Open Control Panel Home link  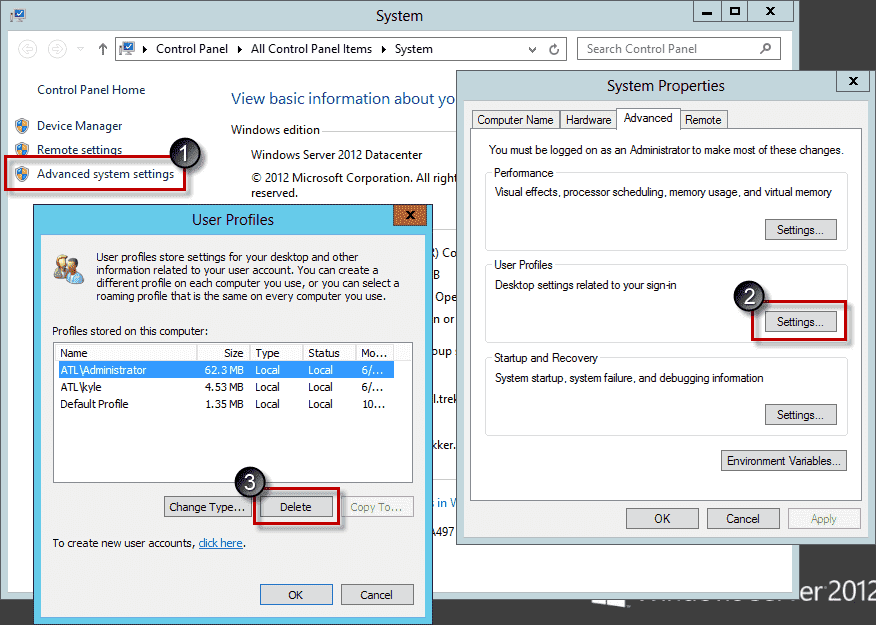click(x=91, y=90)
